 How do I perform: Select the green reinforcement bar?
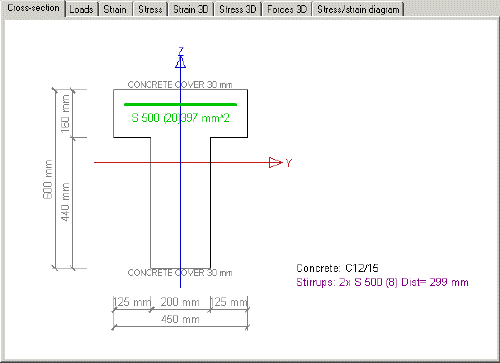(180, 104)
